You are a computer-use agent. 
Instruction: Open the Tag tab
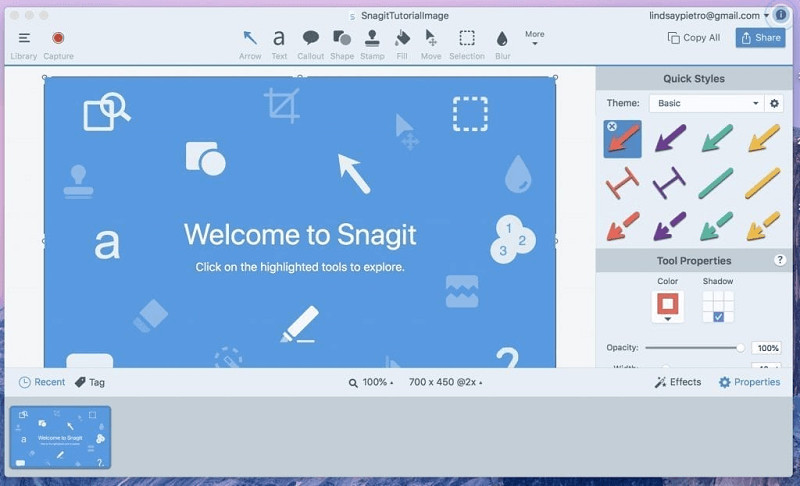[89, 382]
